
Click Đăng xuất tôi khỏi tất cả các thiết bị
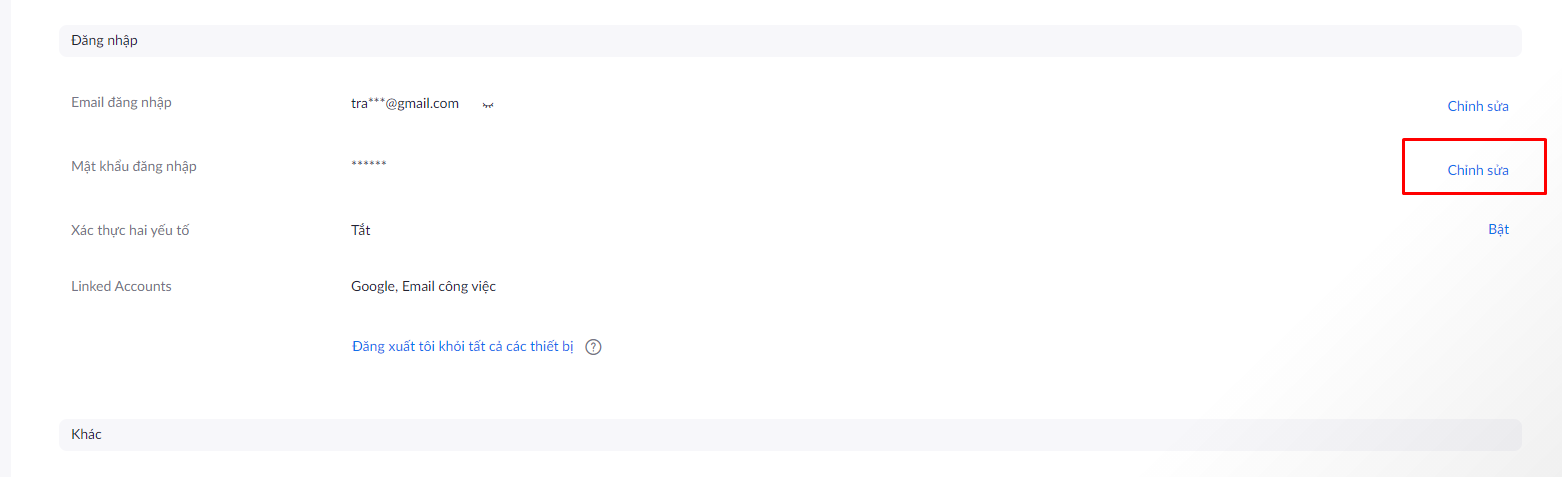pos(463,346)
